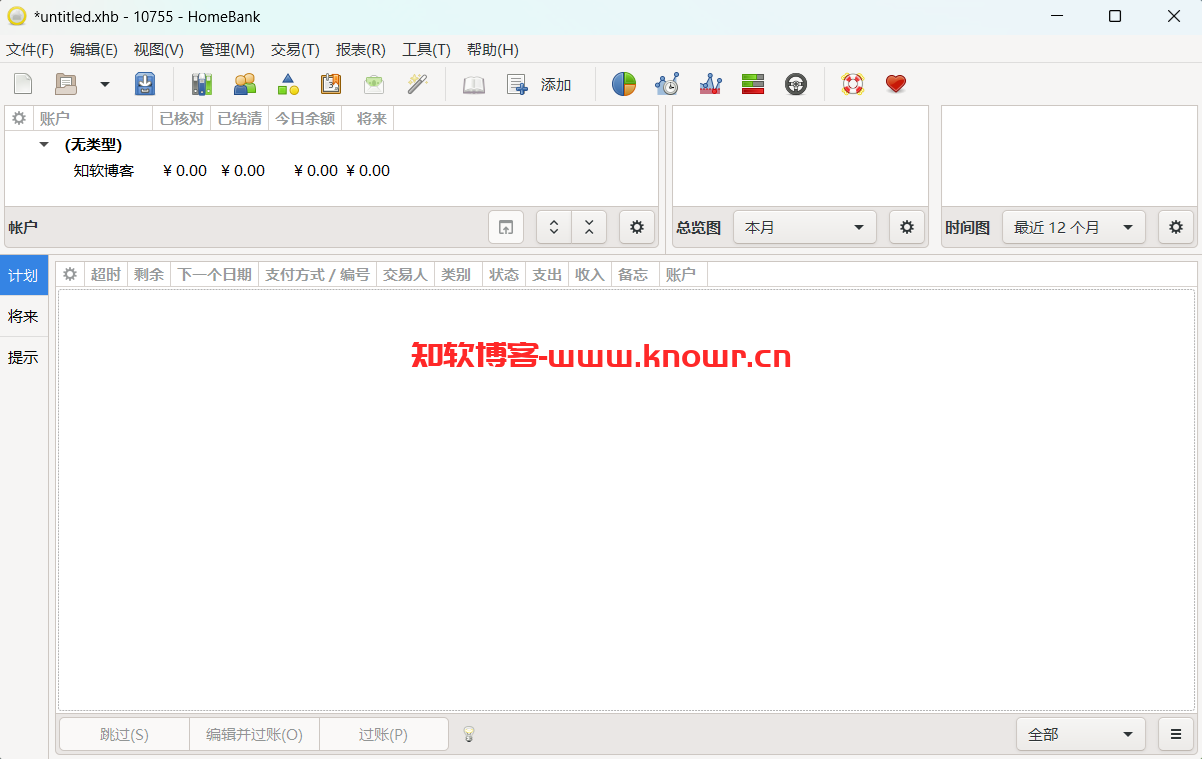
Task: Open the hamburger menu button at bottom right
Action: pyautogui.click(x=1176, y=734)
